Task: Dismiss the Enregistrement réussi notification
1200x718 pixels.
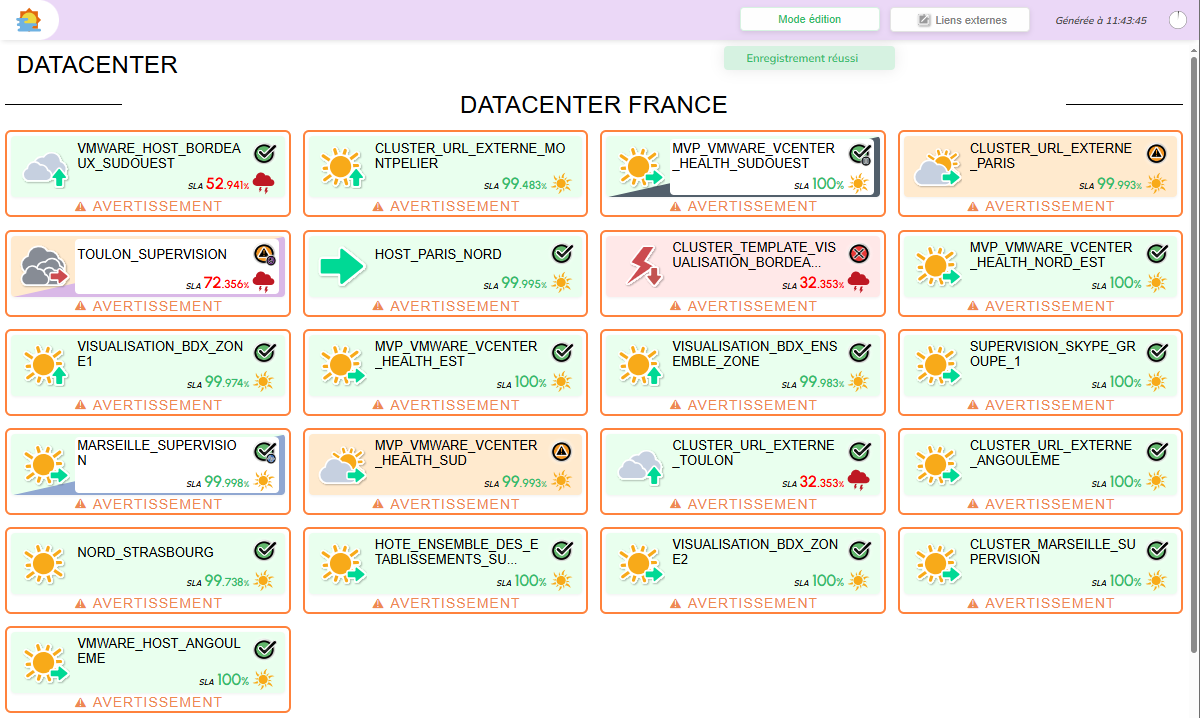Action: (x=809, y=58)
